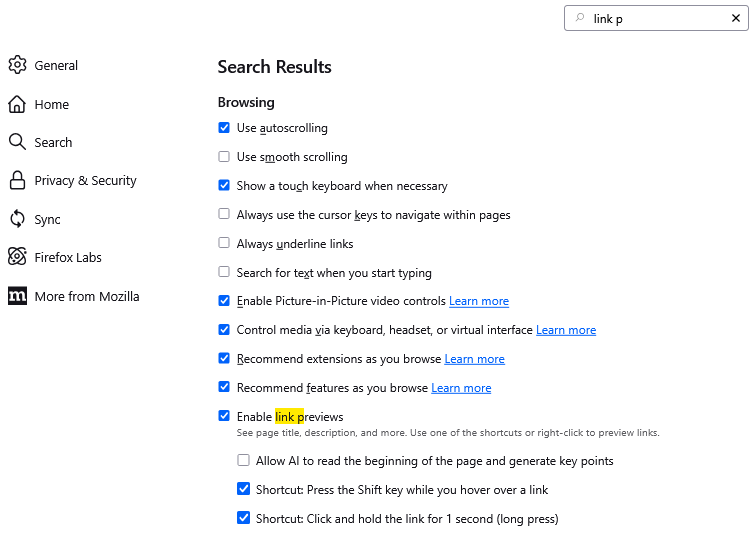Click the Firefox Labs icon
This screenshot has height=535, width=752.
[17, 257]
